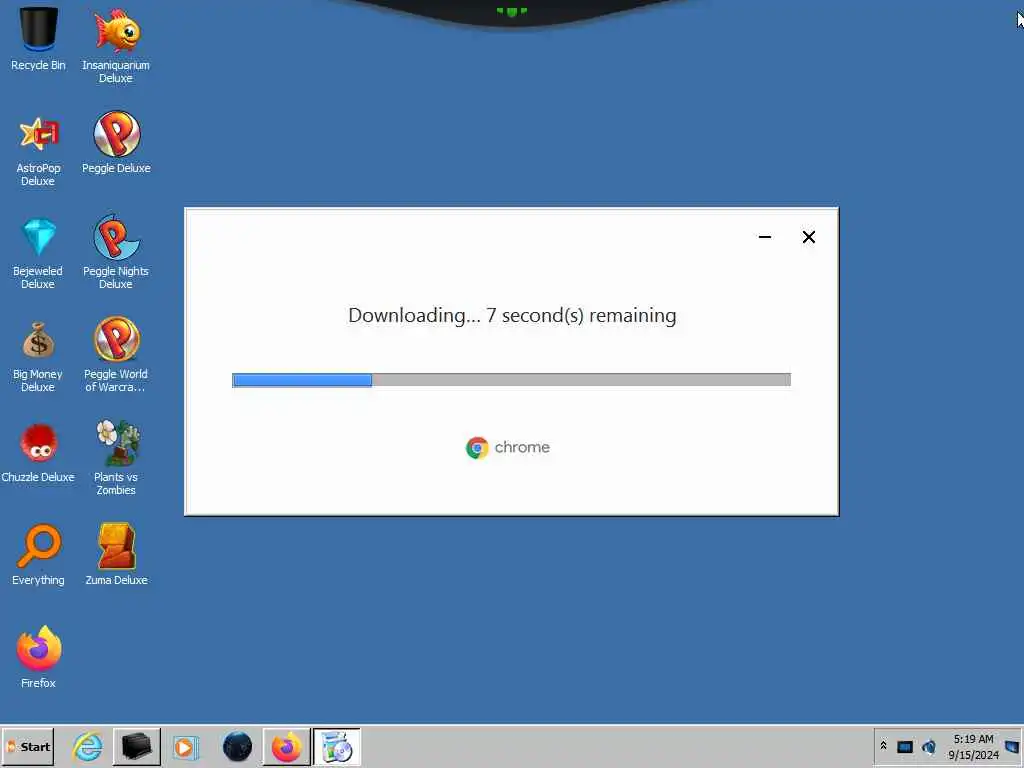This screenshot has width=1024, height=768.
Task: Click the show desktop tray icon
Action: [1012, 746]
